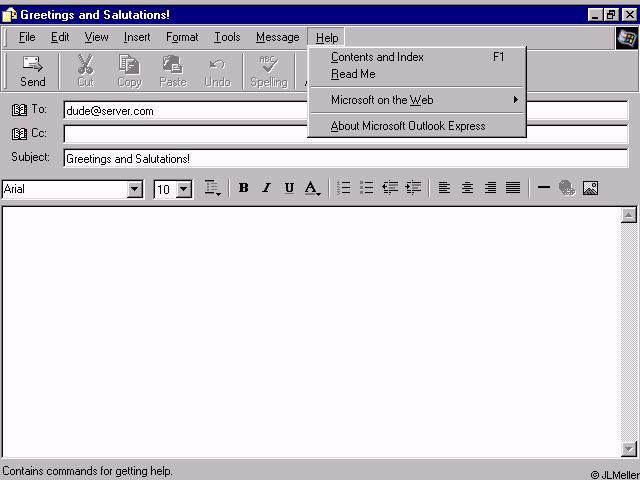
Task: Toggle Bold formatting
Action: 244,188
